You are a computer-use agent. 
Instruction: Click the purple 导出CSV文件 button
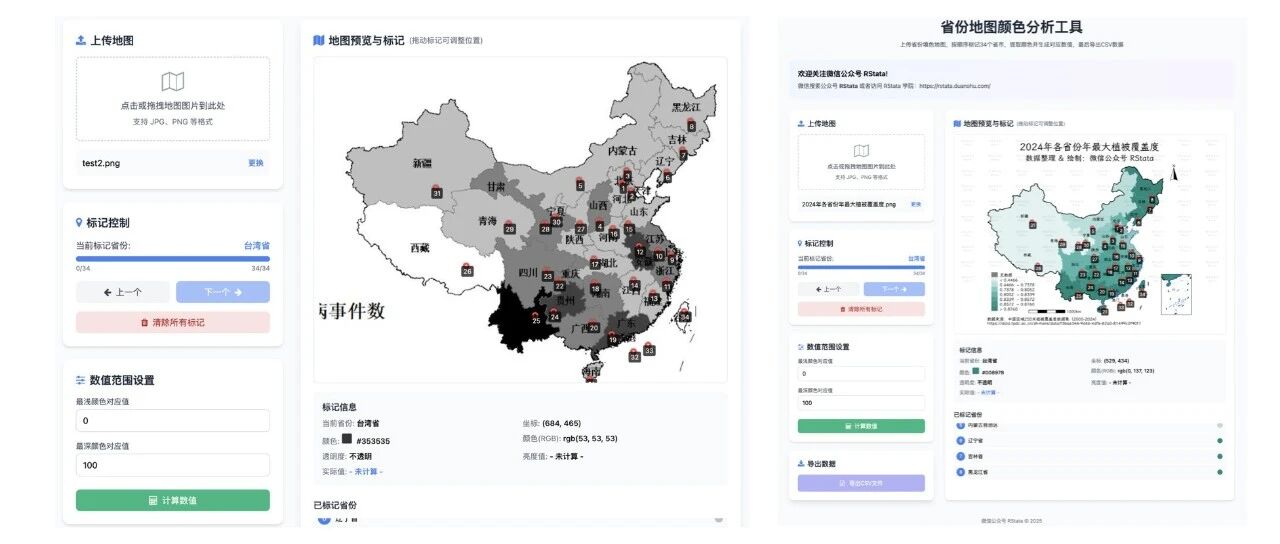[x=861, y=484]
